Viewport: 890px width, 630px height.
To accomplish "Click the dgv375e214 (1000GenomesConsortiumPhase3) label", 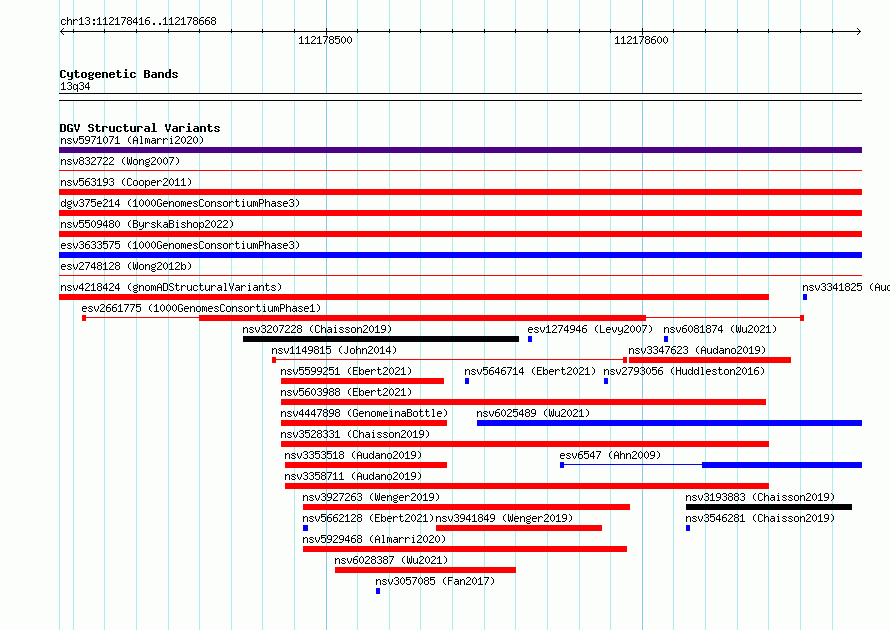I will (x=180, y=203).
